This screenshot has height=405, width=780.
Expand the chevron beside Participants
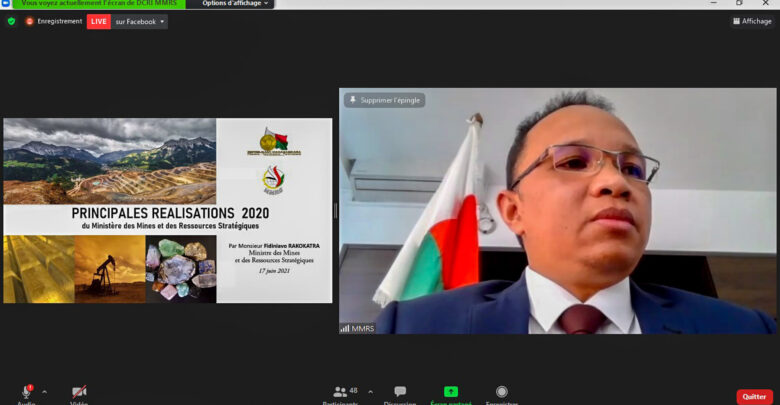tap(370, 392)
